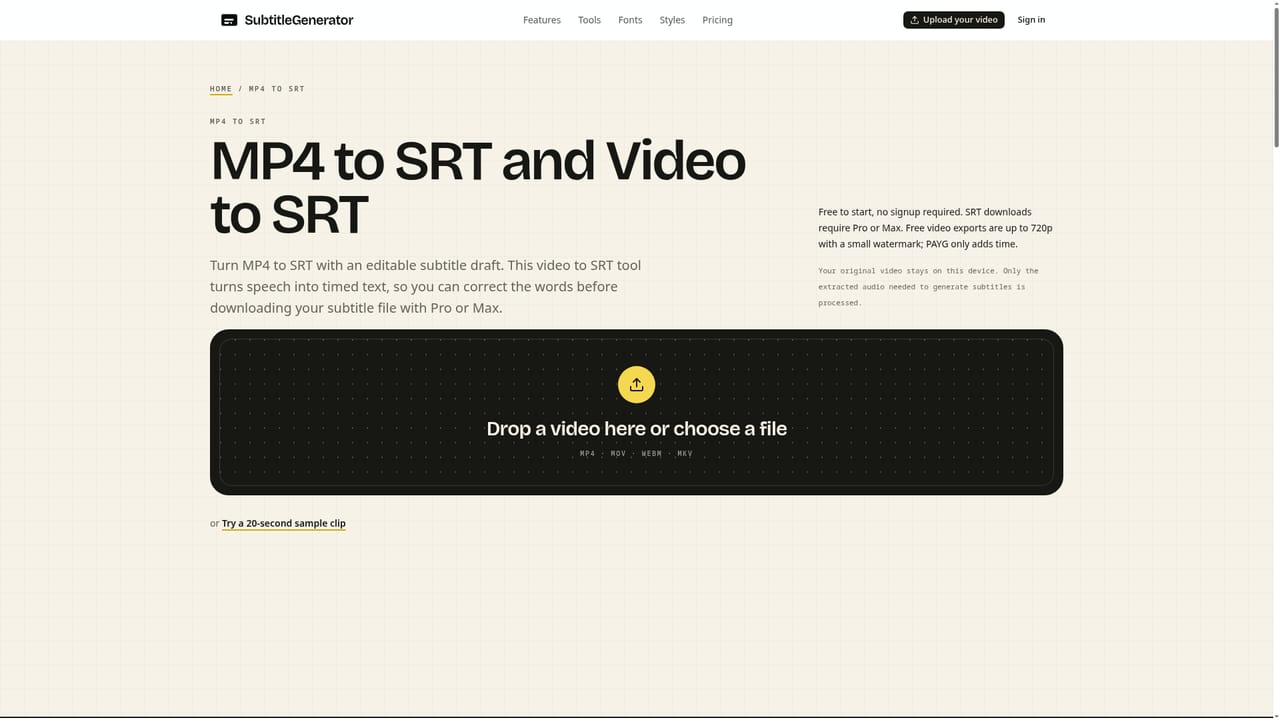
Task: Open the Tools menu item
Action: point(589,20)
